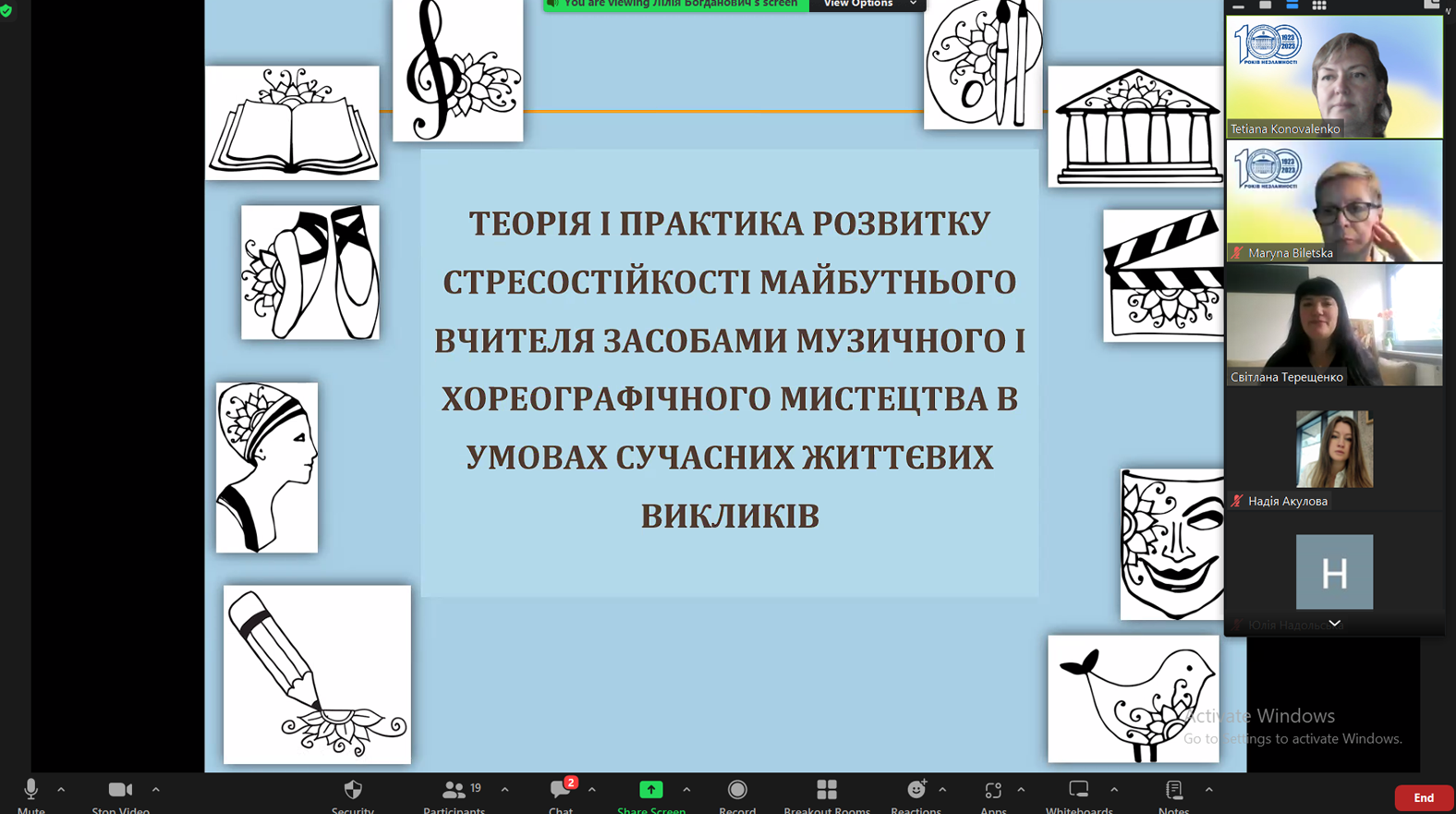Open the Apps icon
Viewport: 1456px width, 814px height.
click(x=993, y=791)
